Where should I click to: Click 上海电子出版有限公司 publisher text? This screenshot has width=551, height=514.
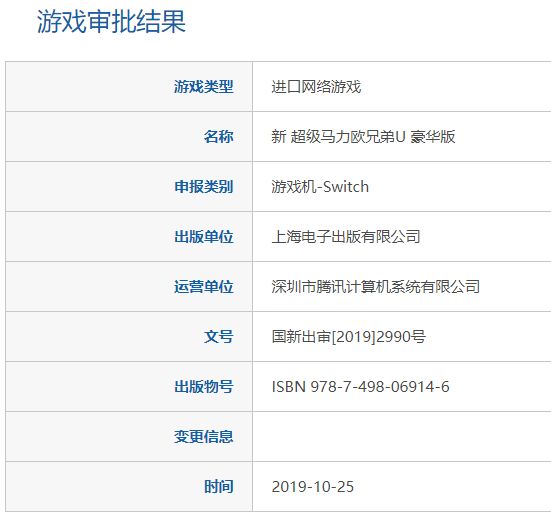pyautogui.click(x=346, y=236)
